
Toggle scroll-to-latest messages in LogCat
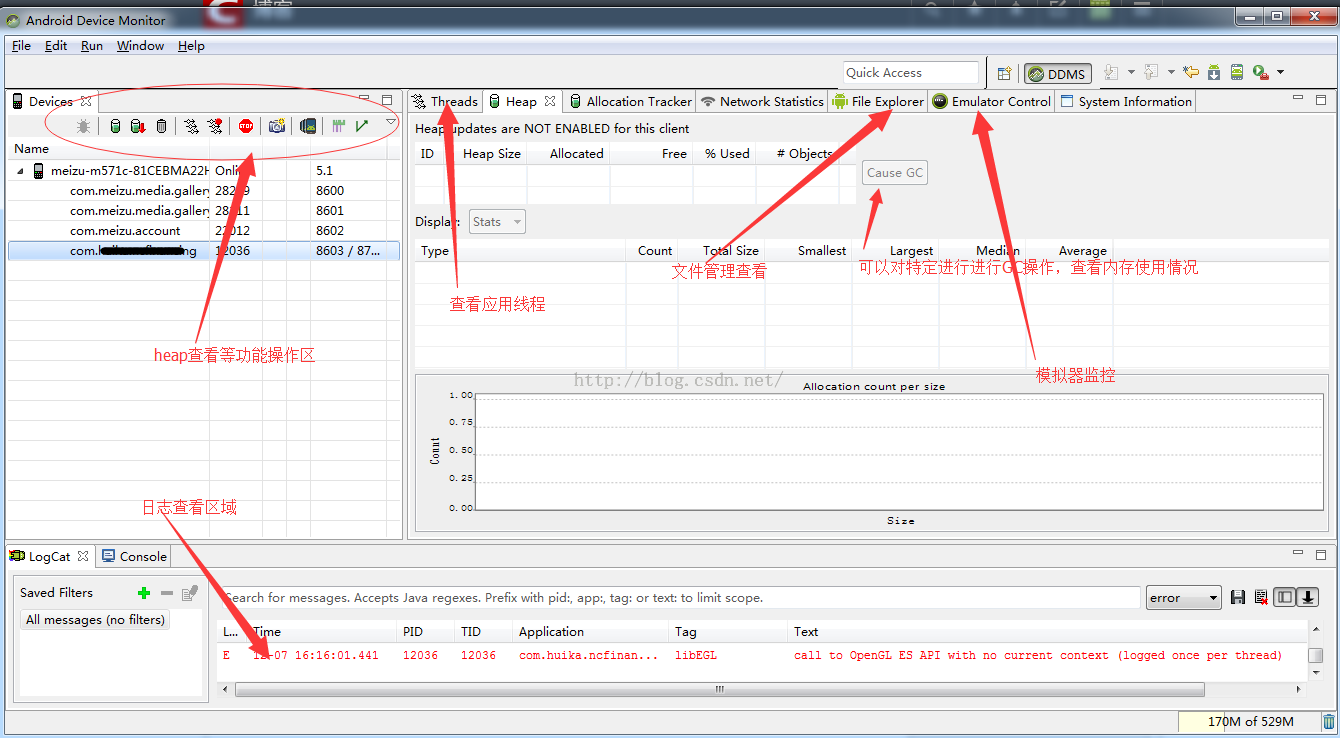point(1308,597)
